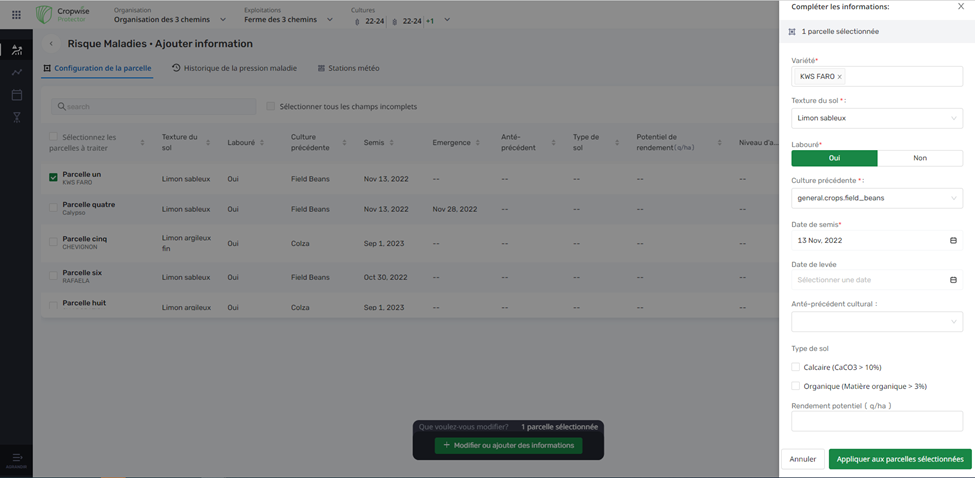This screenshot has height=478, width=975.
Task: Switch to Historique de la pression maladie tab
Action: (x=235, y=68)
